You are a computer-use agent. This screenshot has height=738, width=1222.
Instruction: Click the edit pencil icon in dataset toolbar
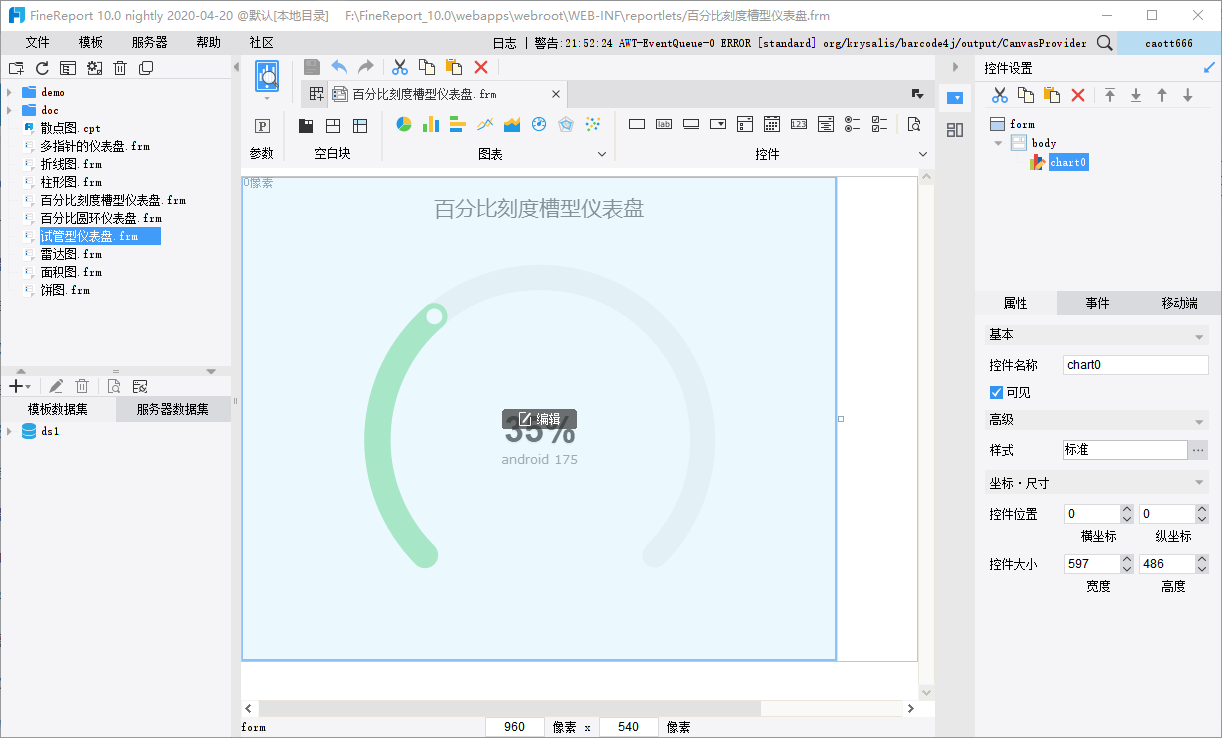pos(57,386)
